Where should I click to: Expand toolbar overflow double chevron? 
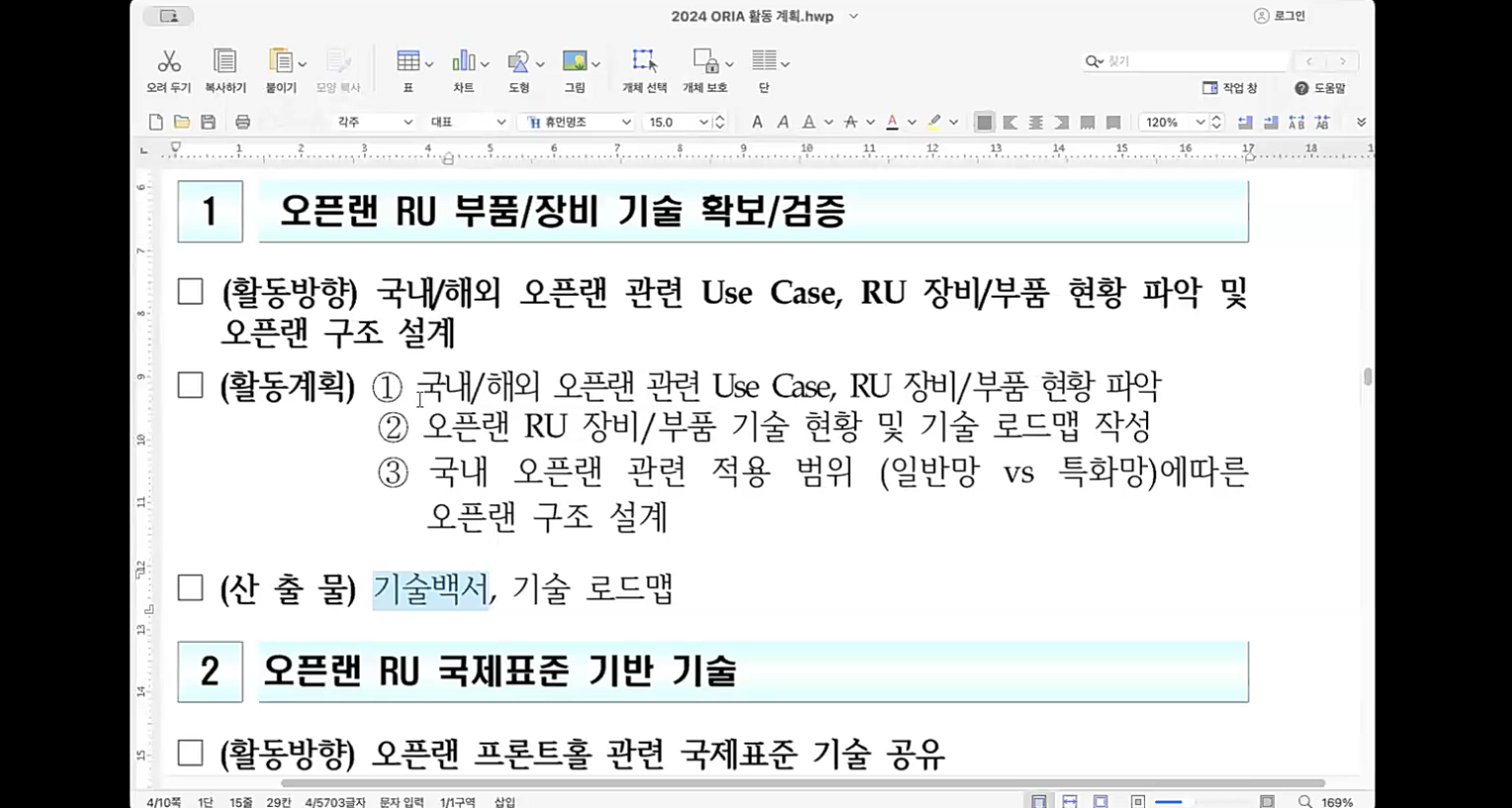point(1361,123)
